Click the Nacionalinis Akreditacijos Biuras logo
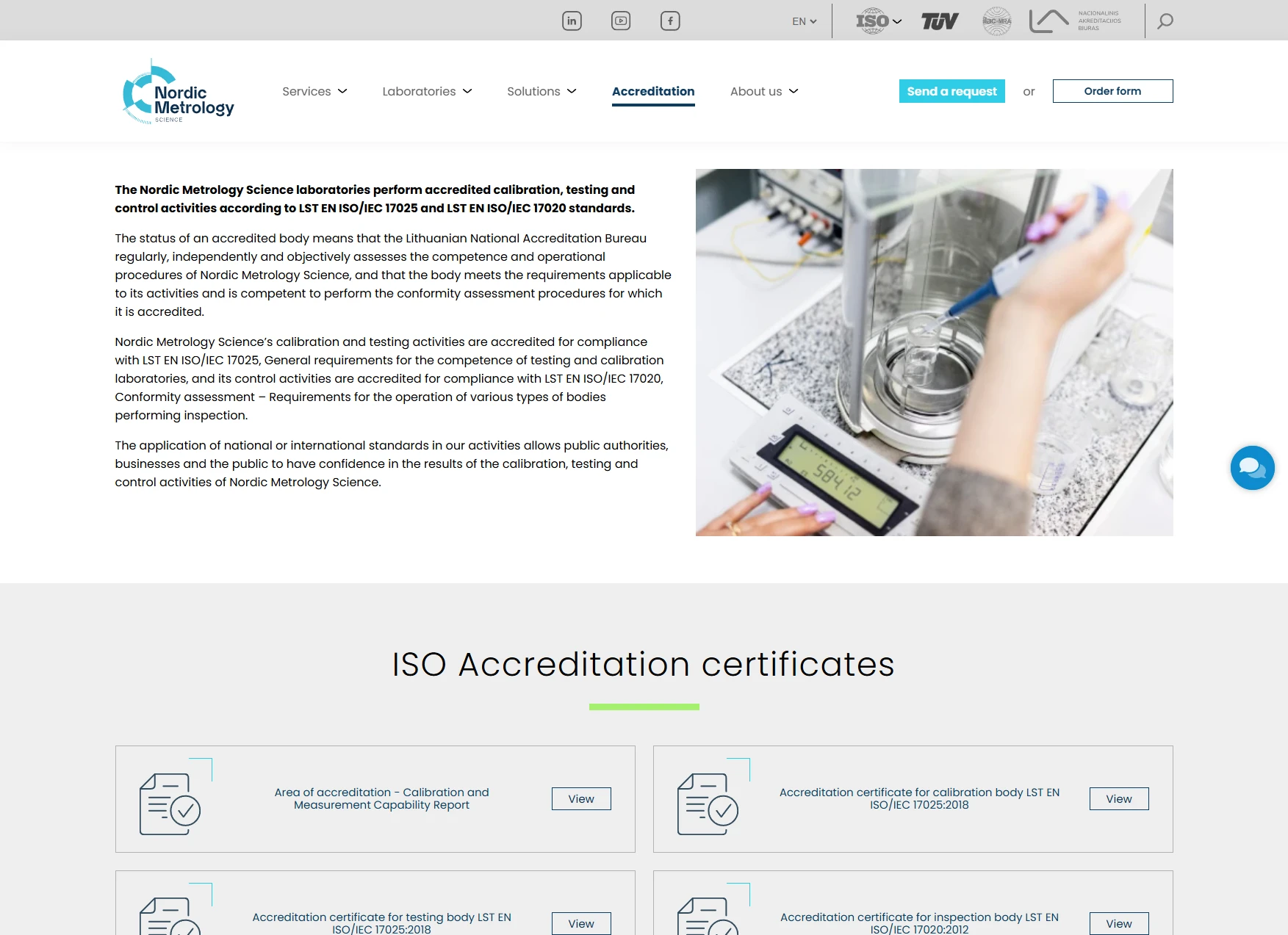This screenshot has width=1288, height=935. (1075, 21)
